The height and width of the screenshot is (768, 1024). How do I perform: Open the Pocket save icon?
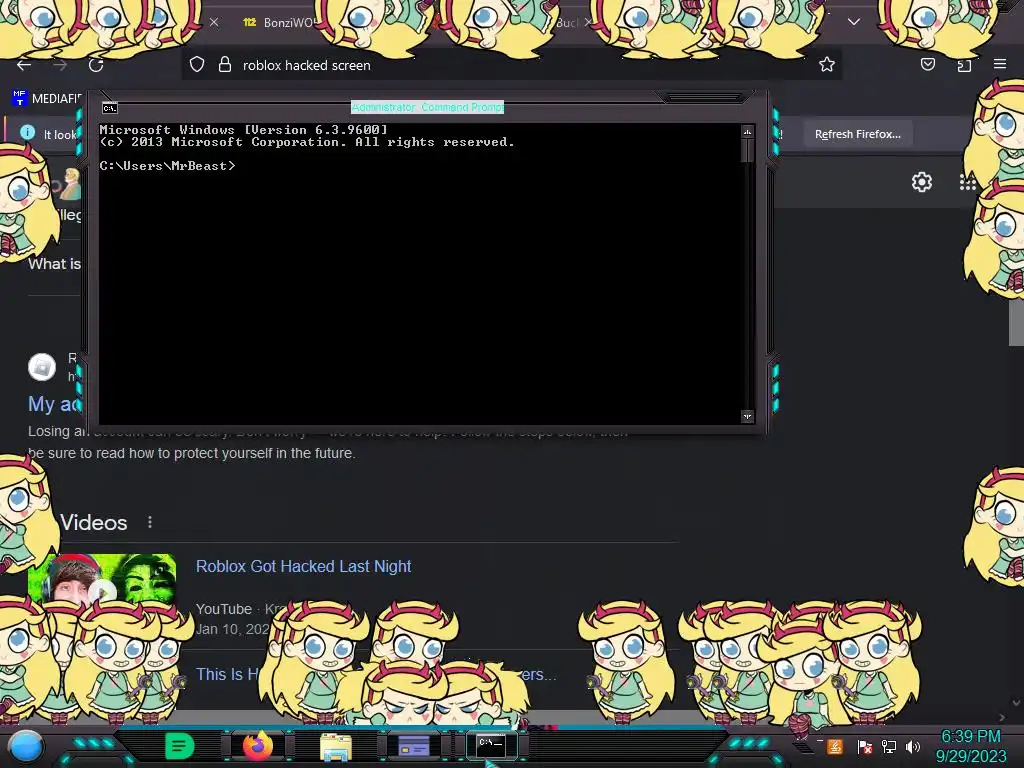[927, 64]
